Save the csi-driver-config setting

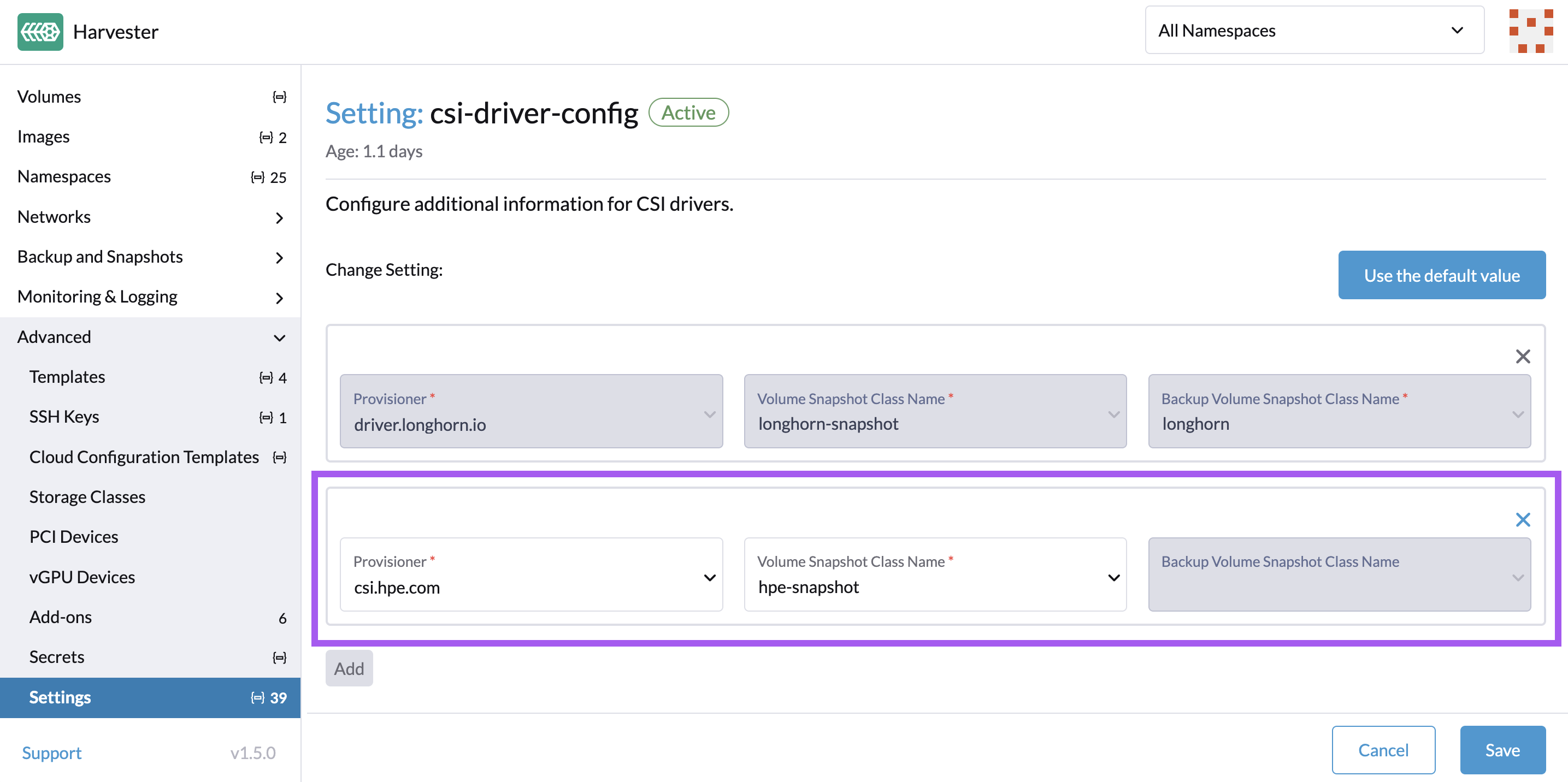[x=1502, y=750]
